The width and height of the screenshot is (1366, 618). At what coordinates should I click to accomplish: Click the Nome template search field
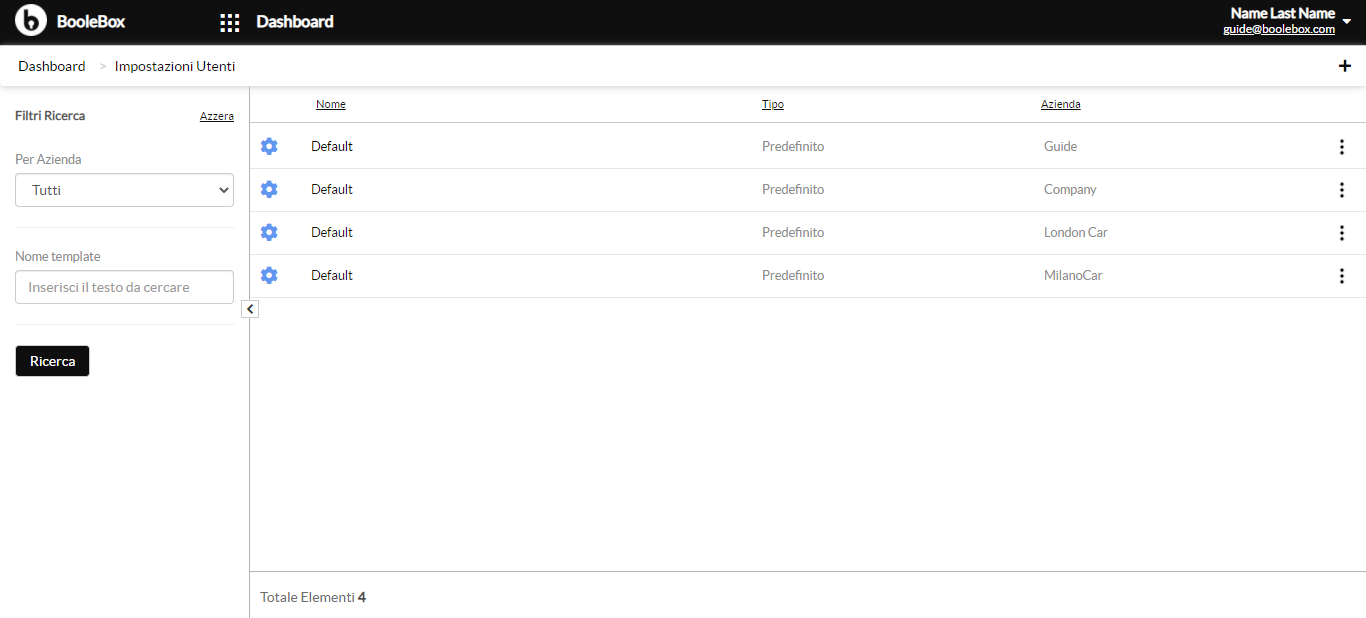(124, 287)
